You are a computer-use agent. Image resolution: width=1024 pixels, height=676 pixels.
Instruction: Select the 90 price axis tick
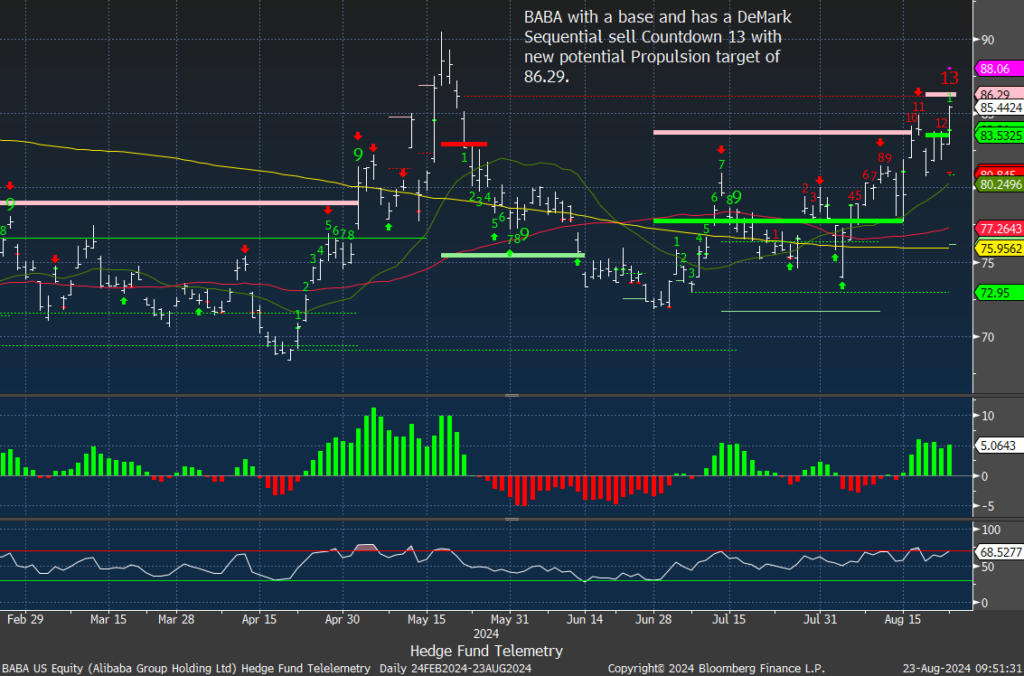[x=987, y=40]
